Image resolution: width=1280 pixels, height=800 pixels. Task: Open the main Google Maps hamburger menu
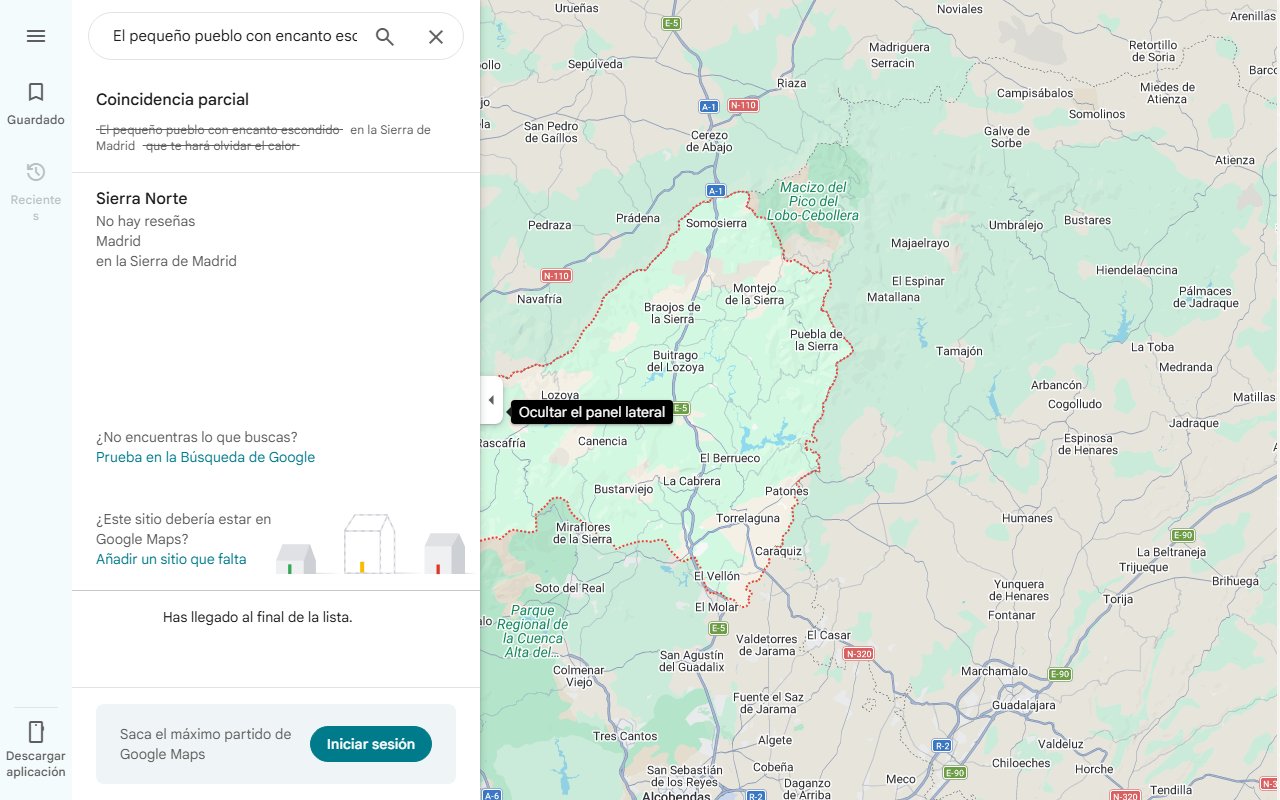pyautogui.click(x=36, y=36)
